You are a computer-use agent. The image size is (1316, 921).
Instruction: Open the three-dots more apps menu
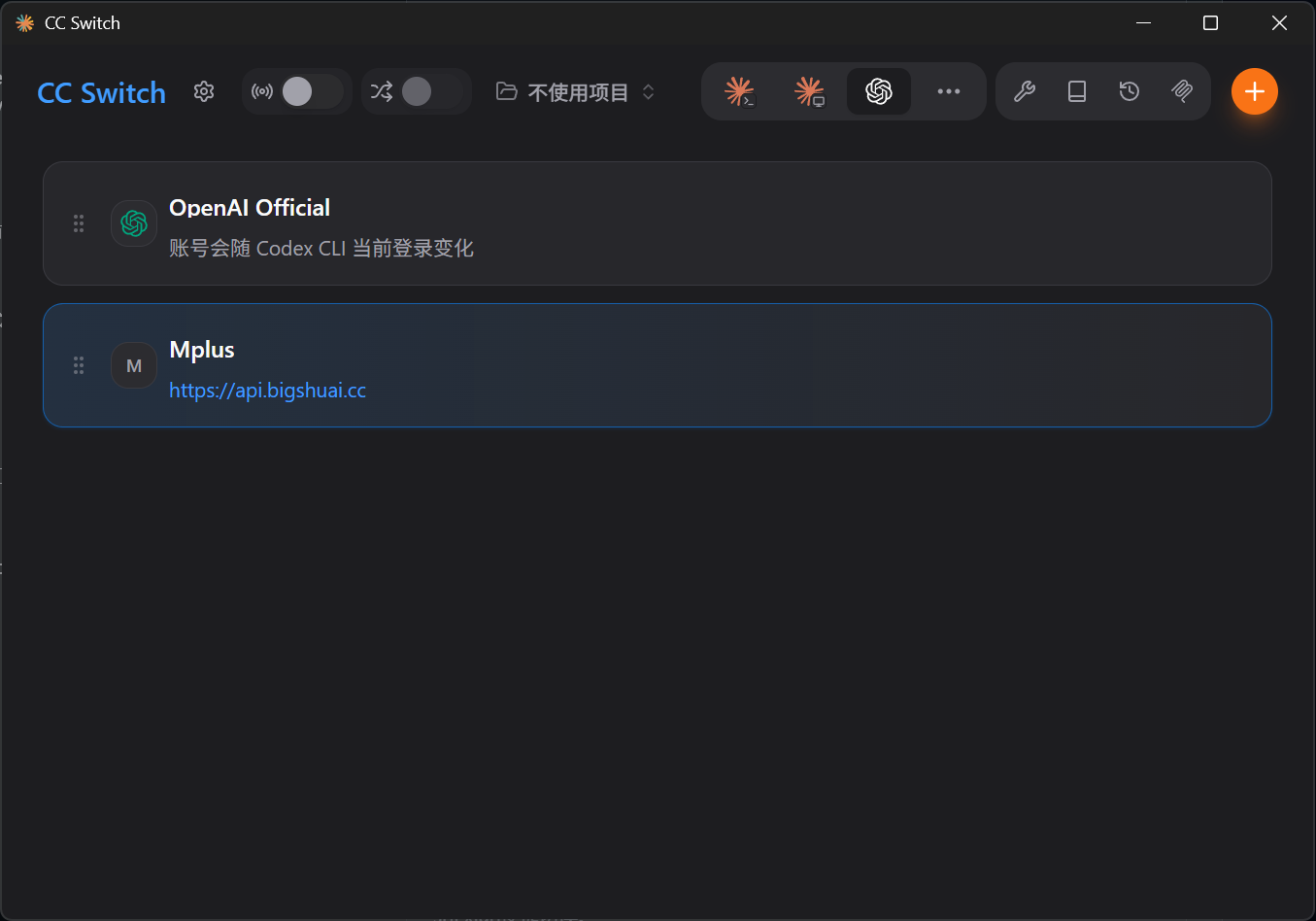(x=949, y=91)
